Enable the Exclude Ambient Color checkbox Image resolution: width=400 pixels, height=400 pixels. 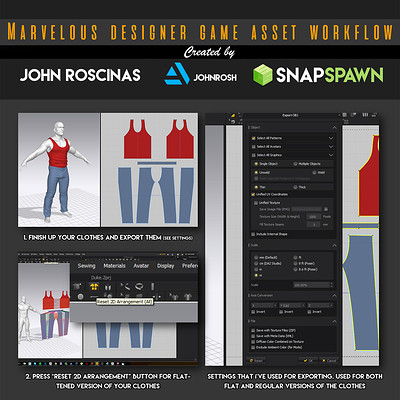[x=253, y=347]
